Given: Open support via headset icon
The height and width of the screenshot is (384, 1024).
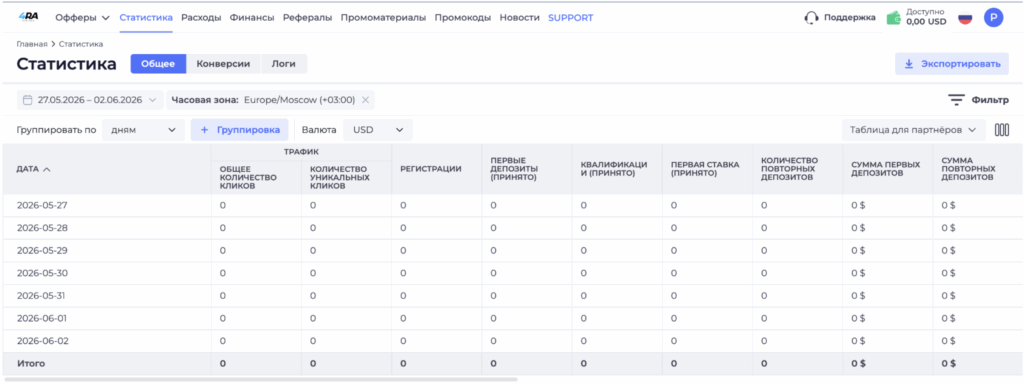Looking at the screenshot, I should point(811,18).
